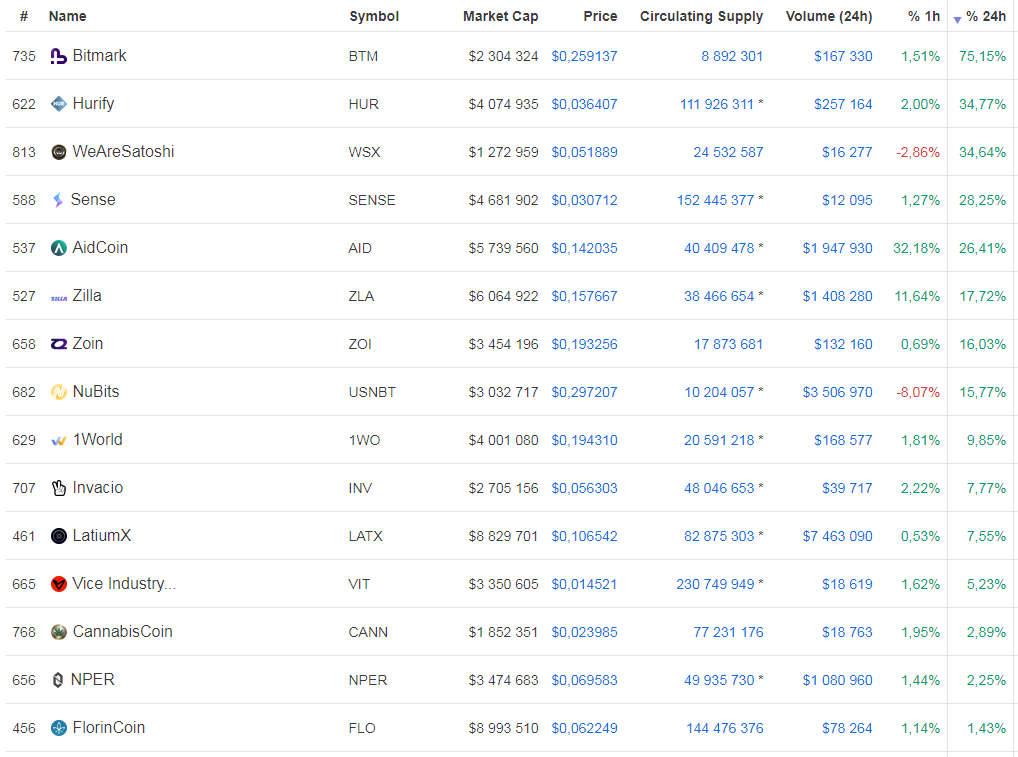Sort by the # rank column header
Screen dimensions: 1018x757
point(24,16)
